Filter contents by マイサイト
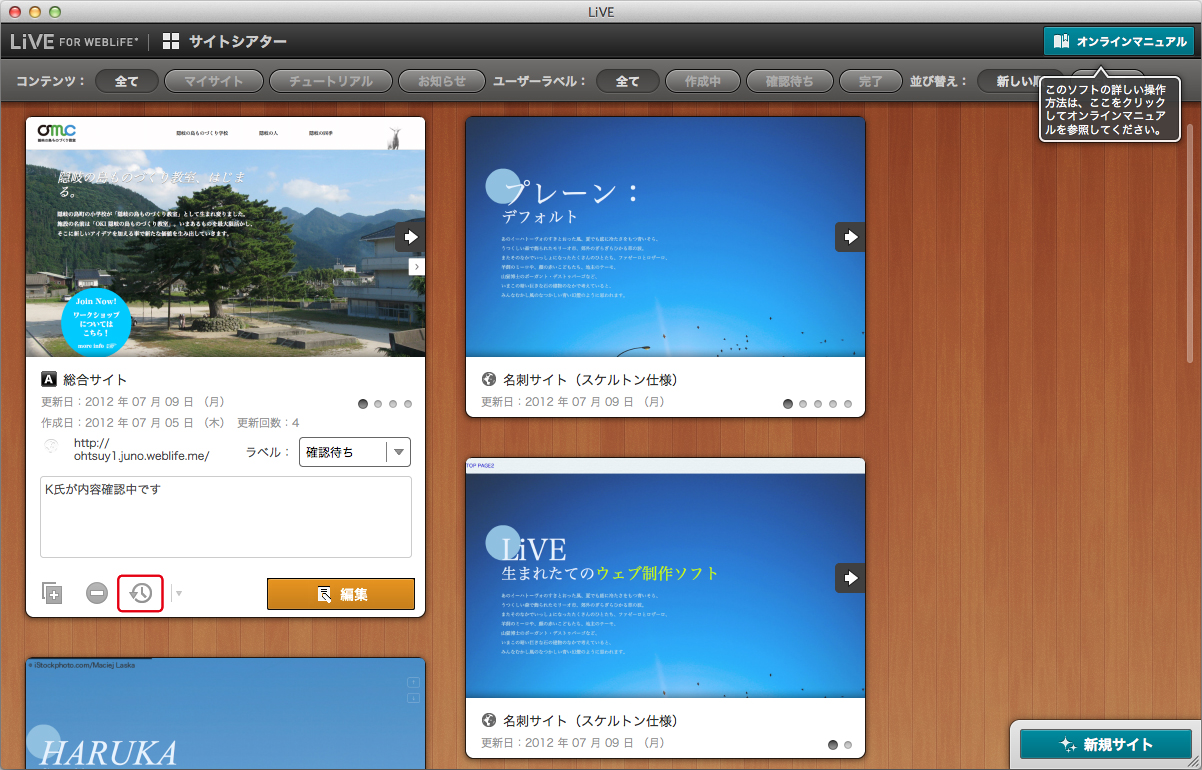 (214, 81)
